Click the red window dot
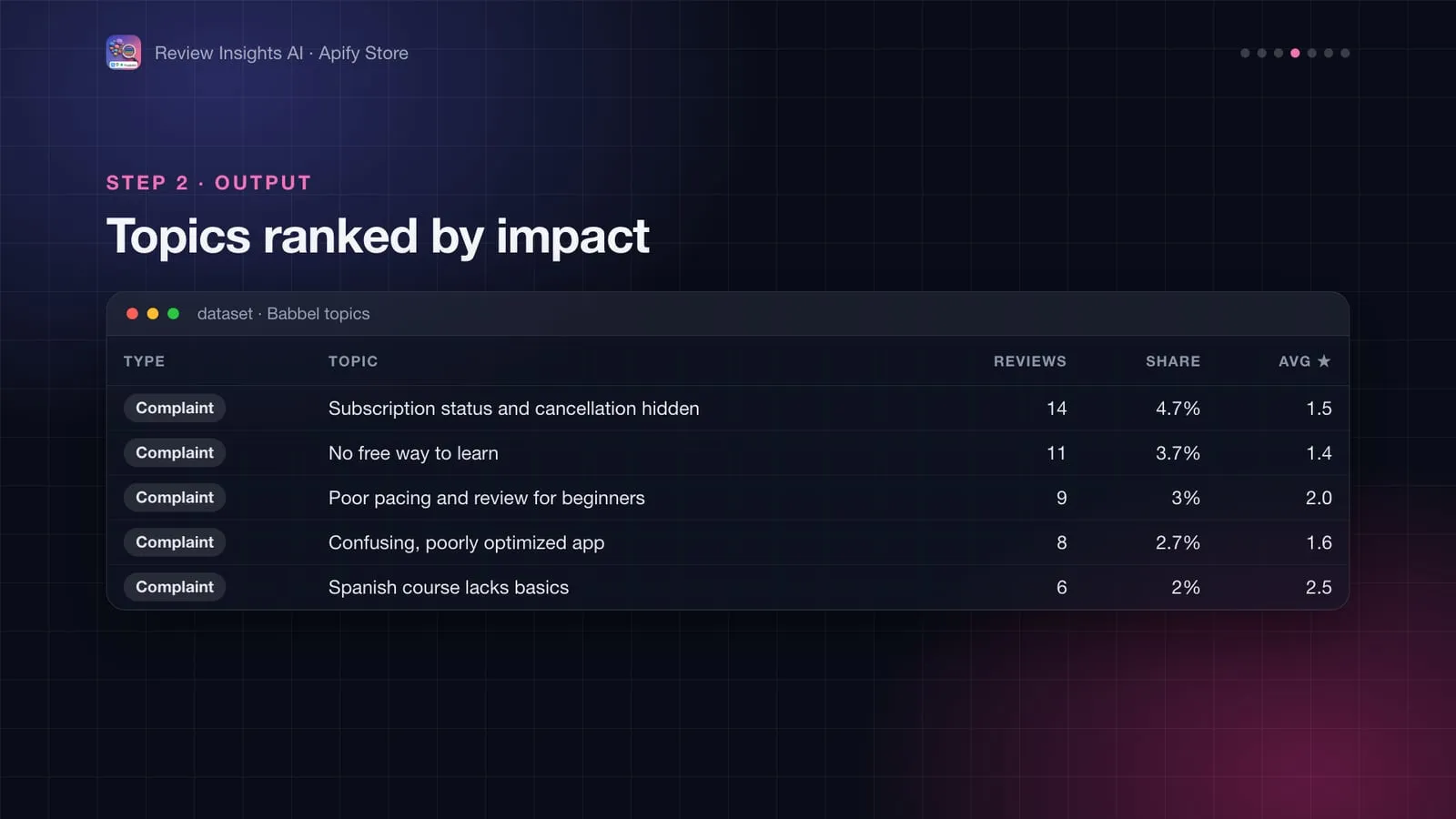 (132, 314)
